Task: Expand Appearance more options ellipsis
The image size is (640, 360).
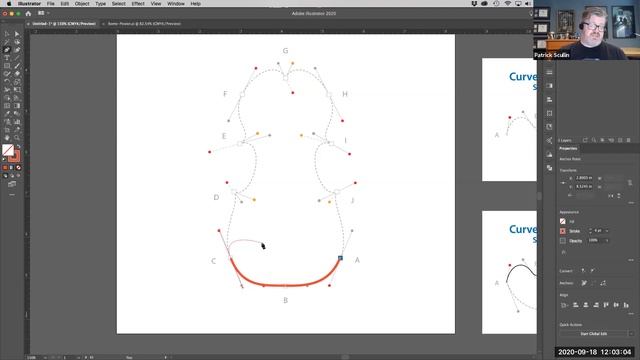Action: pyautogui.click(x=631, y=260)
